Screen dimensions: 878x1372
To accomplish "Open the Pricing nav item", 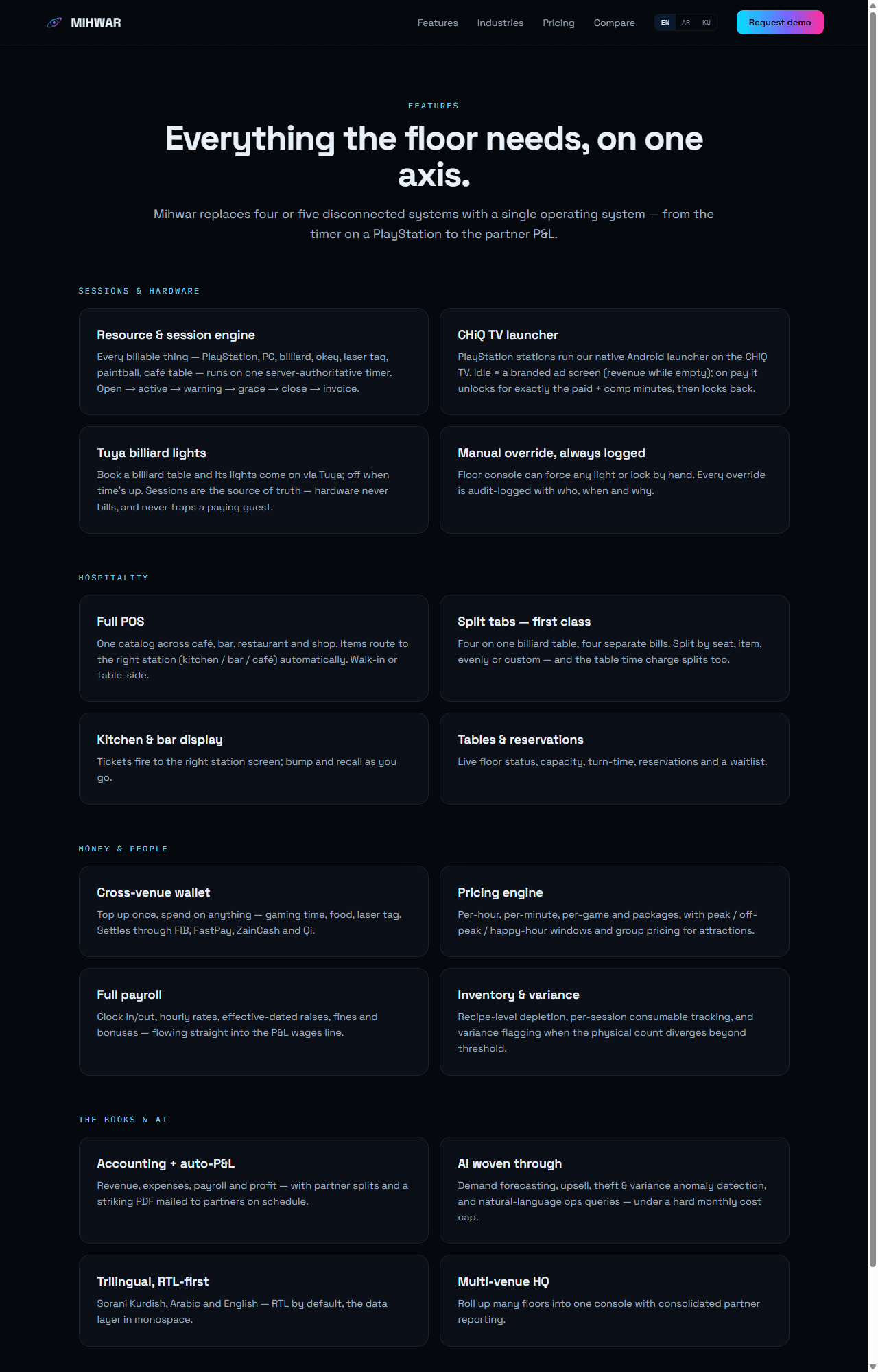I will pos(558,23).
